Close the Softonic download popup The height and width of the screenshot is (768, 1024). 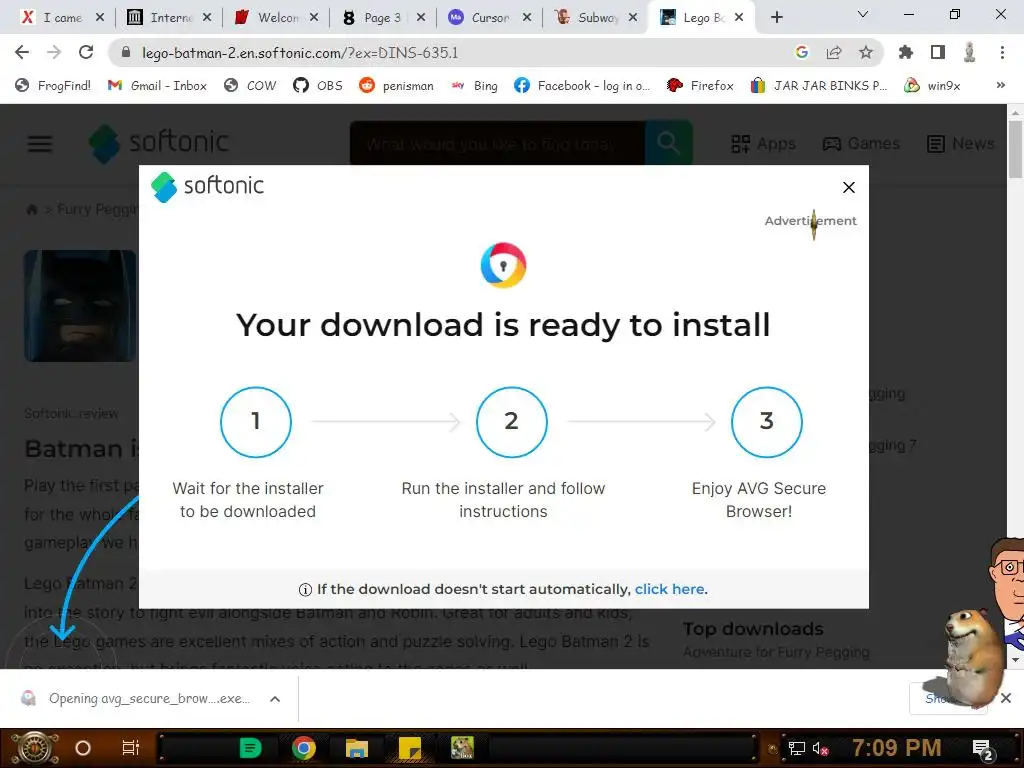tap(848, 187)
